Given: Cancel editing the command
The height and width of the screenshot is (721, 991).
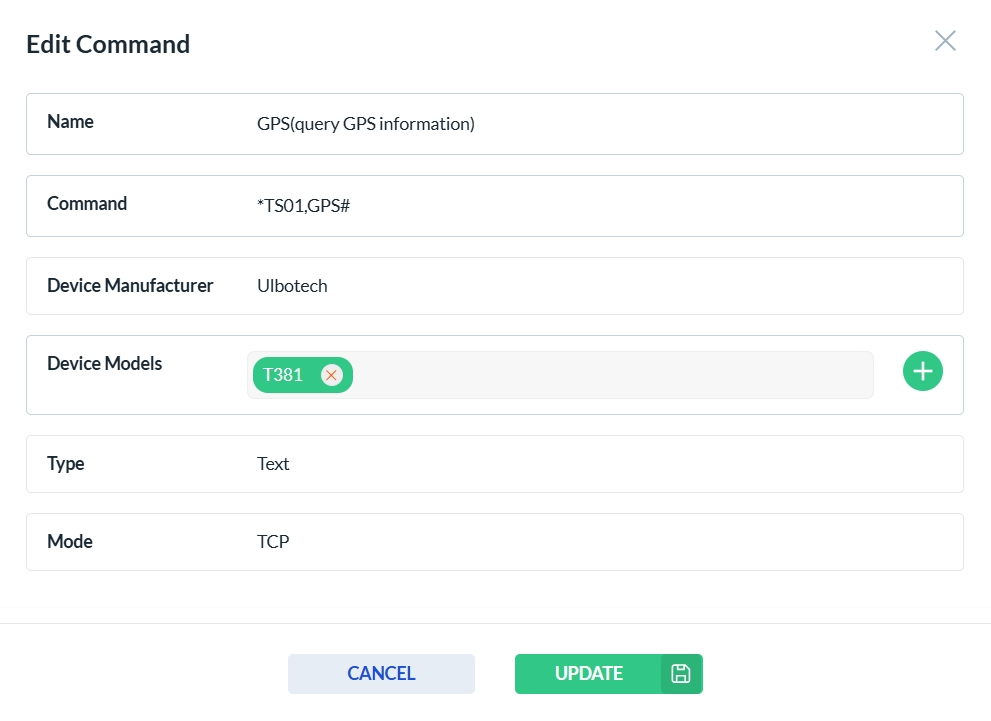Looking at the screenshot, I should point(381,674).
